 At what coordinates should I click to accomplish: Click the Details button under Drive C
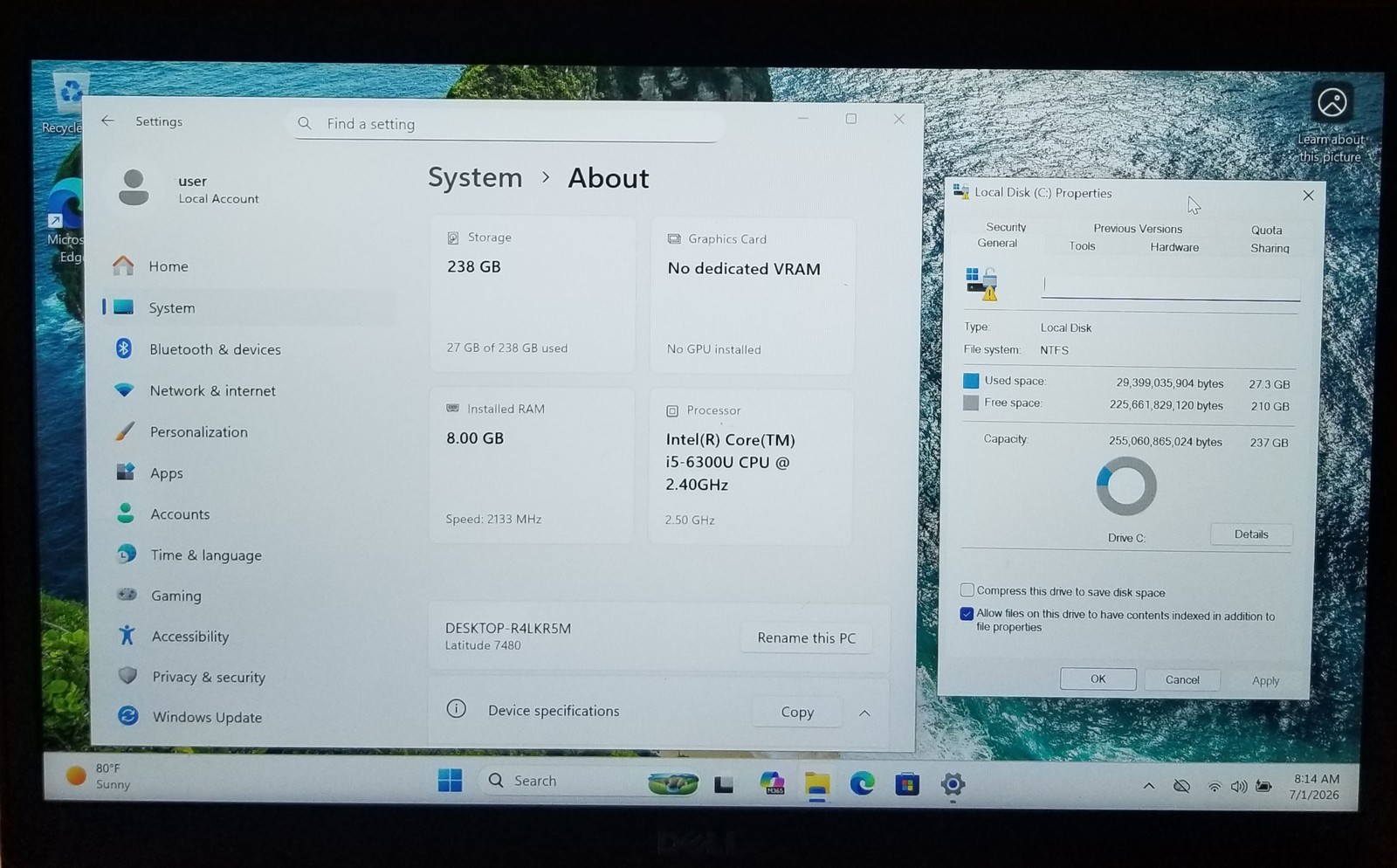(1251, 534)
